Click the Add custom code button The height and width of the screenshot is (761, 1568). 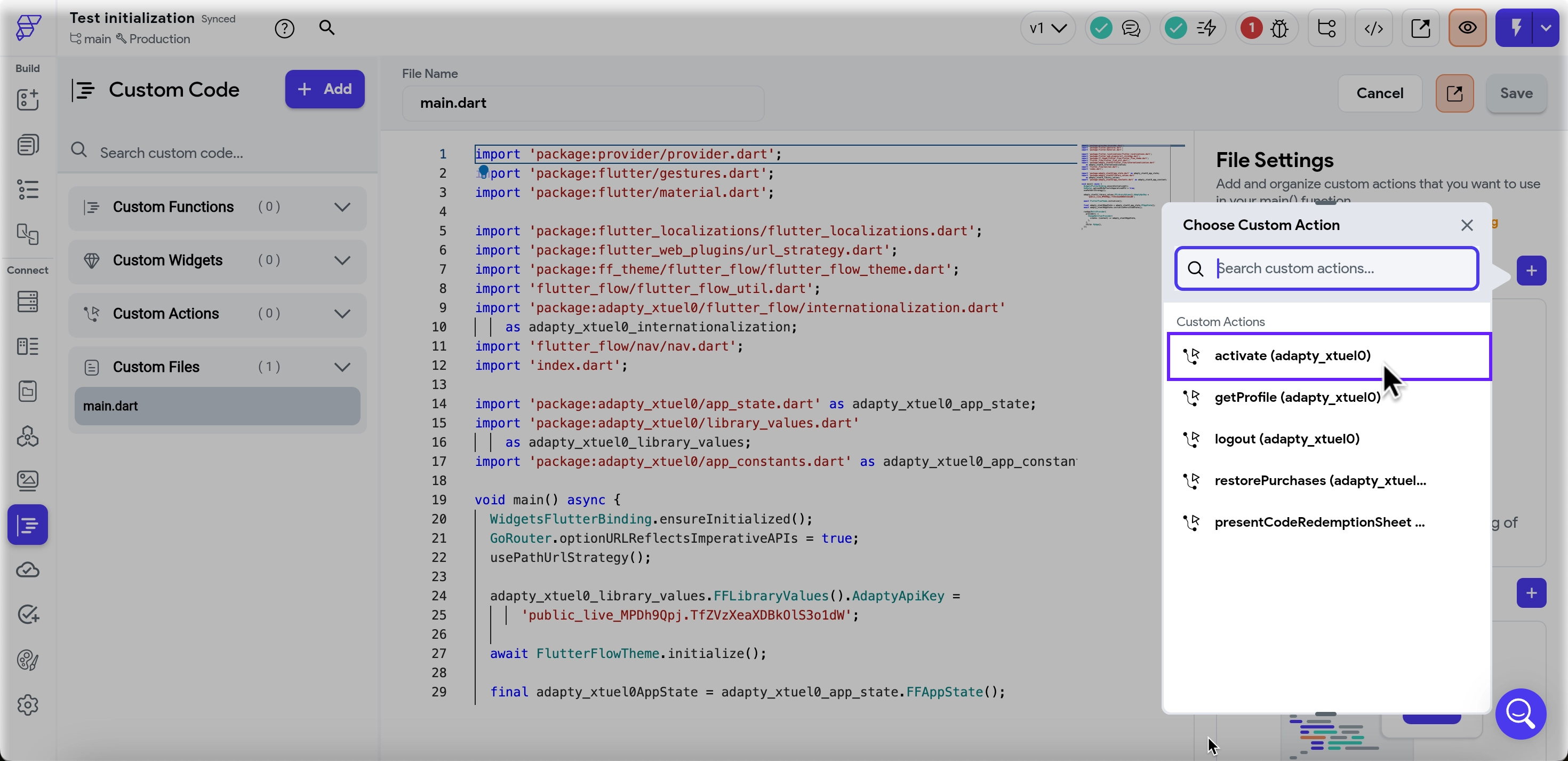[x=324, y=89]
